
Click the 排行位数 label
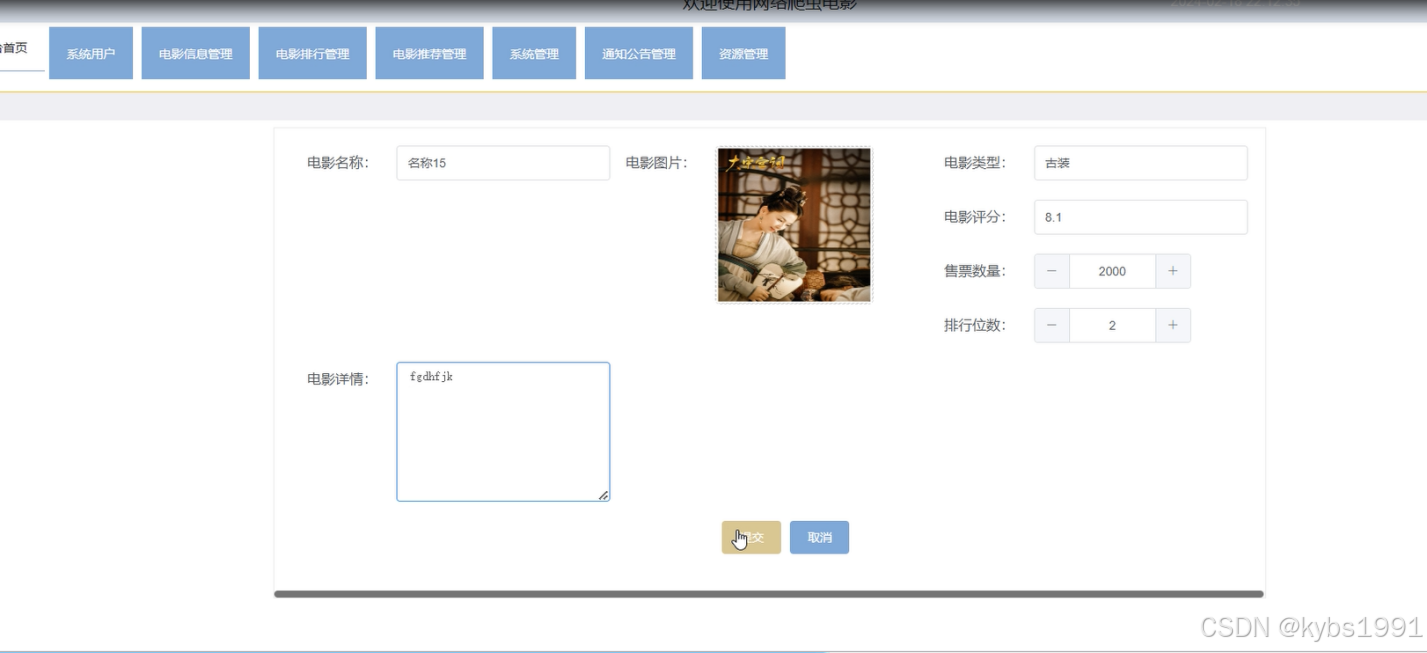pos(975,325)
